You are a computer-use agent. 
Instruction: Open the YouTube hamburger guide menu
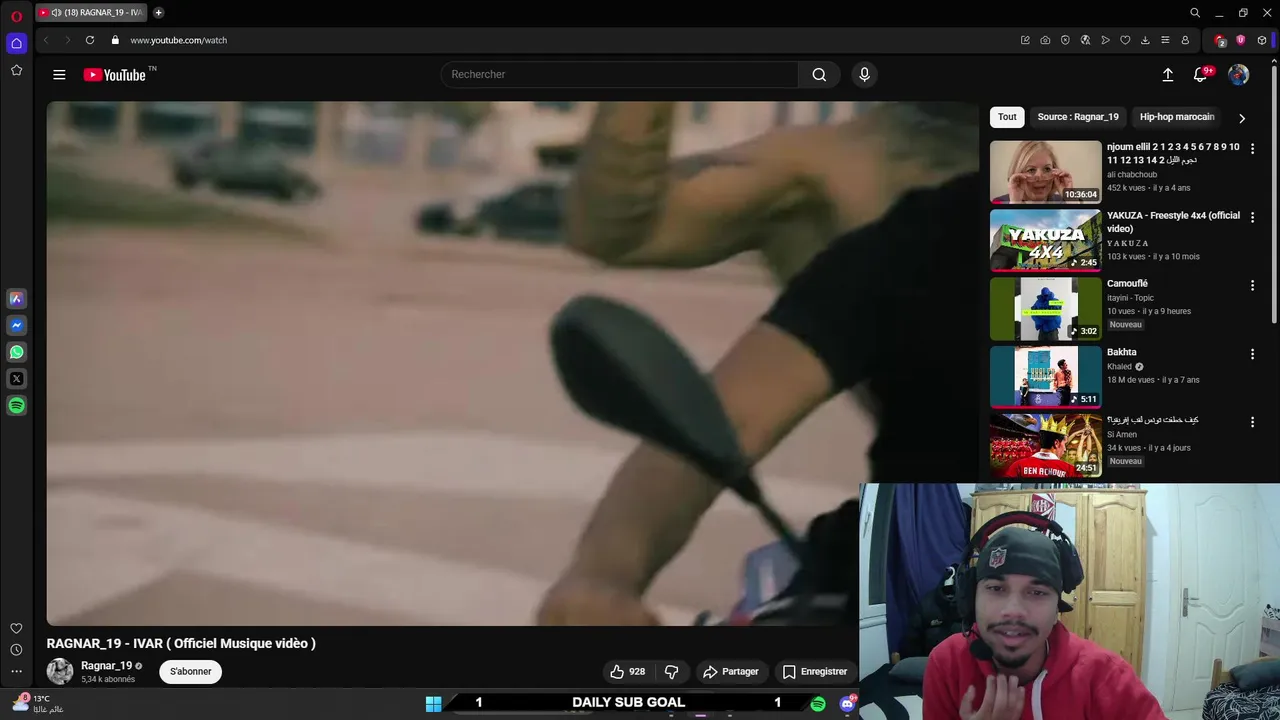pos(59,74)
